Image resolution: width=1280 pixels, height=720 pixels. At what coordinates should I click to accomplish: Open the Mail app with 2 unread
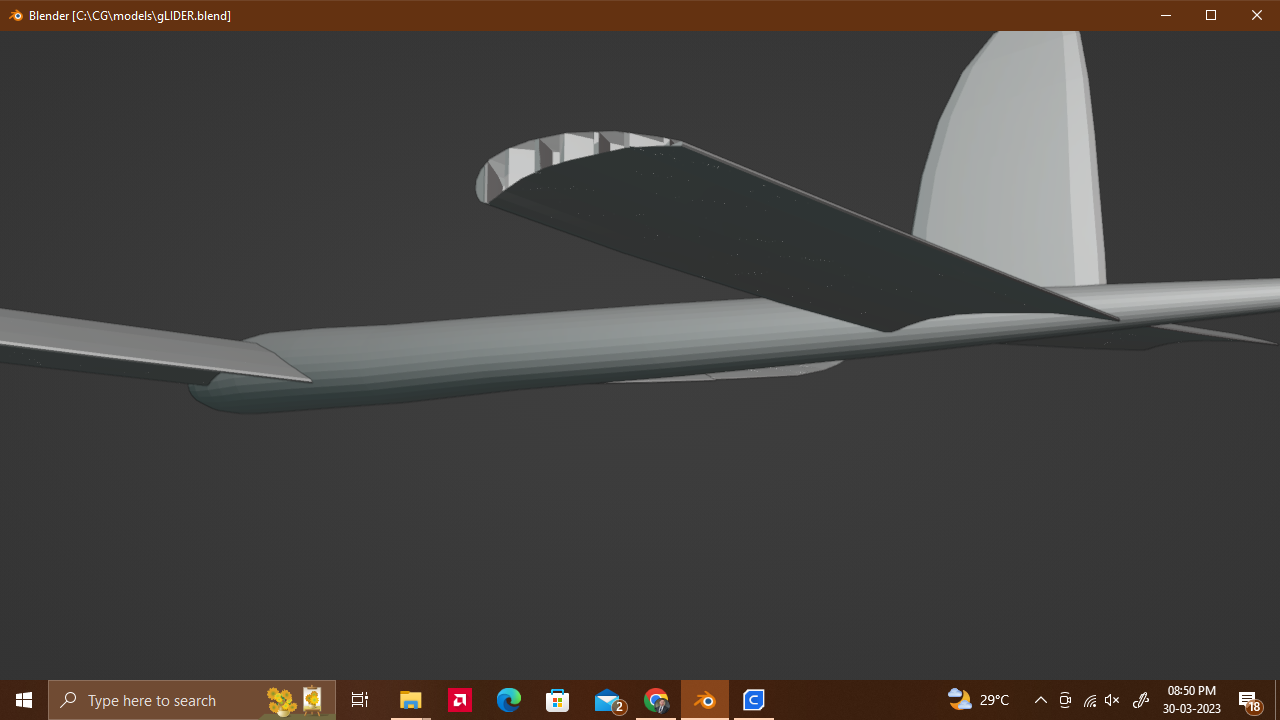pos(608,700)
